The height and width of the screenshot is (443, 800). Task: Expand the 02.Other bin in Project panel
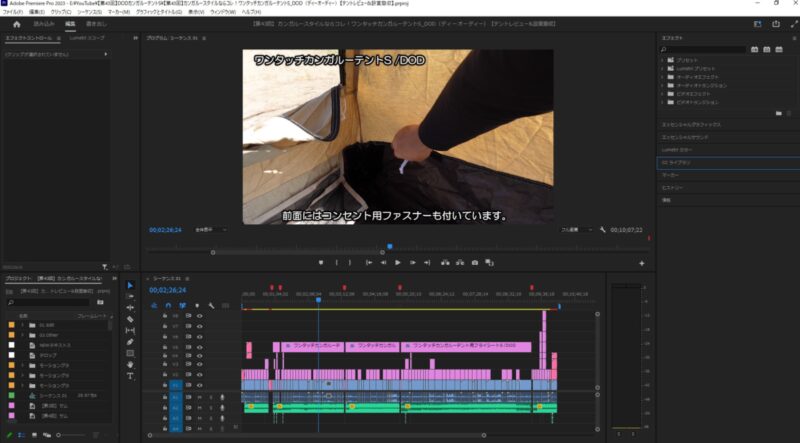click(x=22, y=335)
